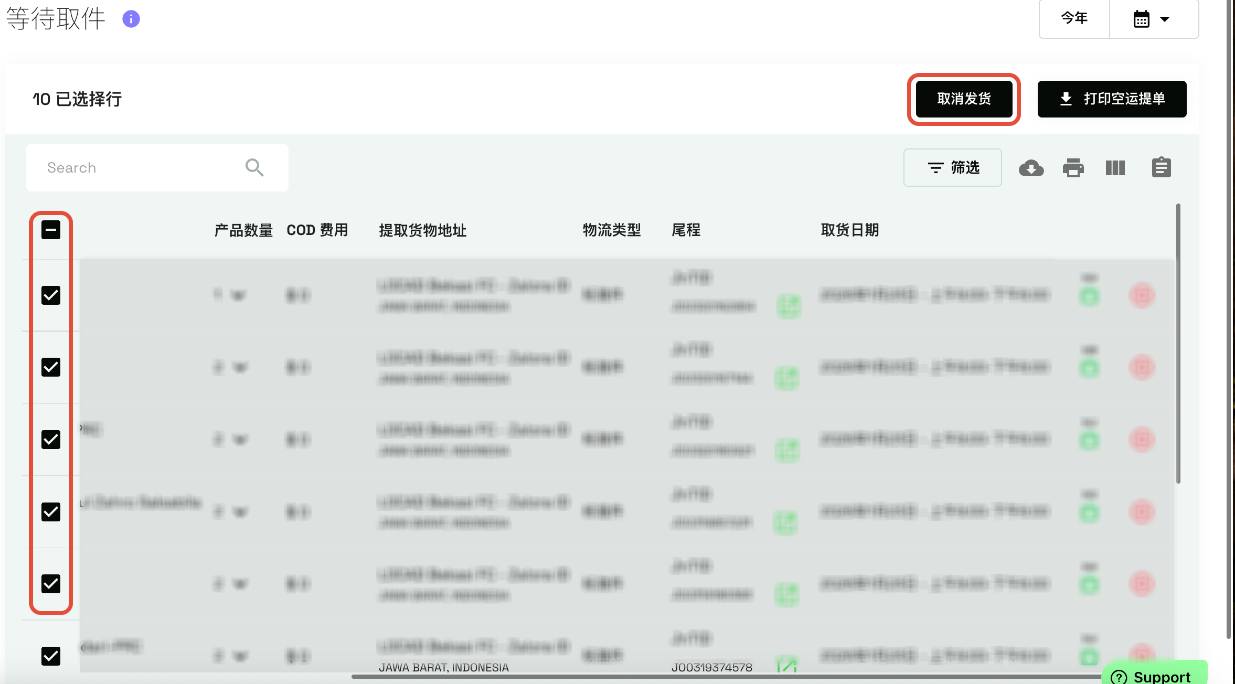Uncheck the checkbox in row J00319374578

(x=51, y=656)
